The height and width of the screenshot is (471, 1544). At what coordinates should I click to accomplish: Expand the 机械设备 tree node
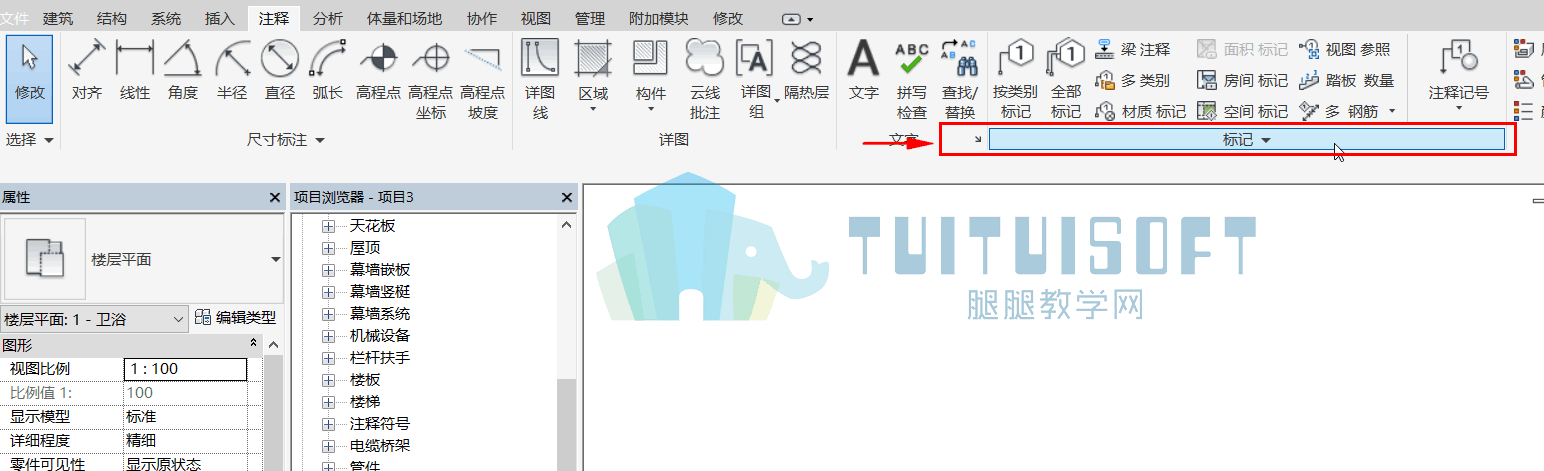(x=328, y=336)
